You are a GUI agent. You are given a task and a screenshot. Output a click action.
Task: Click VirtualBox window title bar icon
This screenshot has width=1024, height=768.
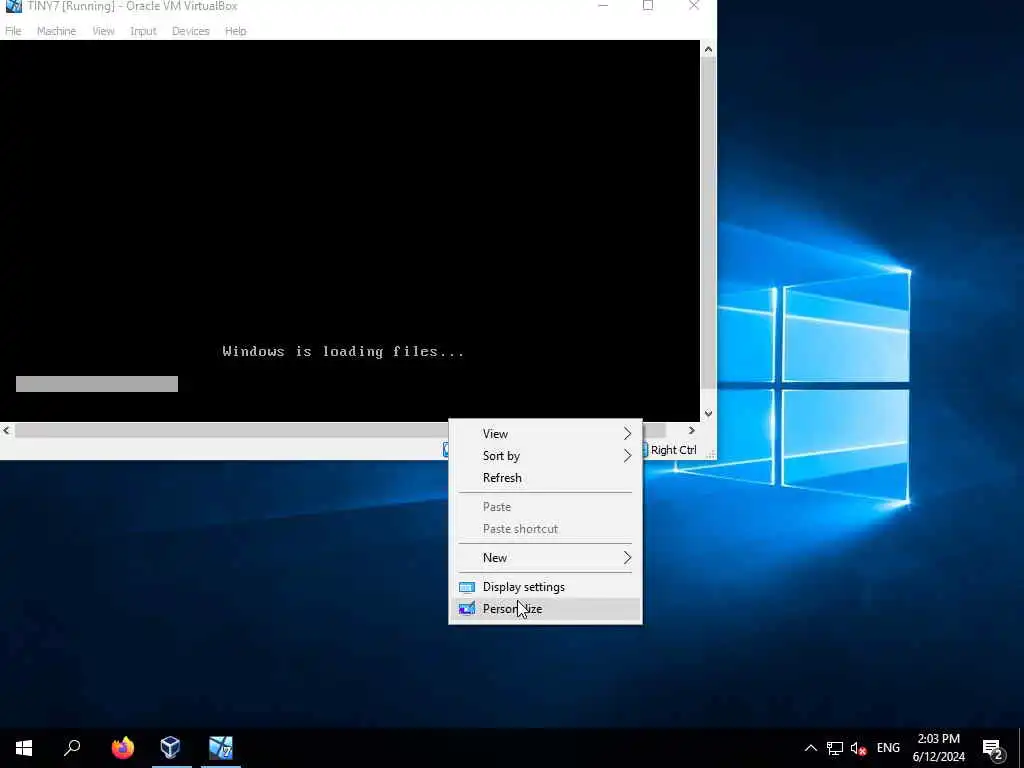tap(13, 7)
